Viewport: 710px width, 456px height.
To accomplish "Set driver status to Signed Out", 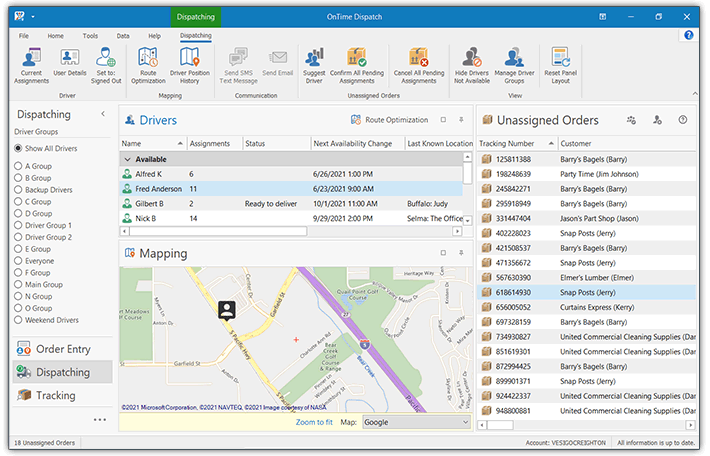I will [106, 66].
